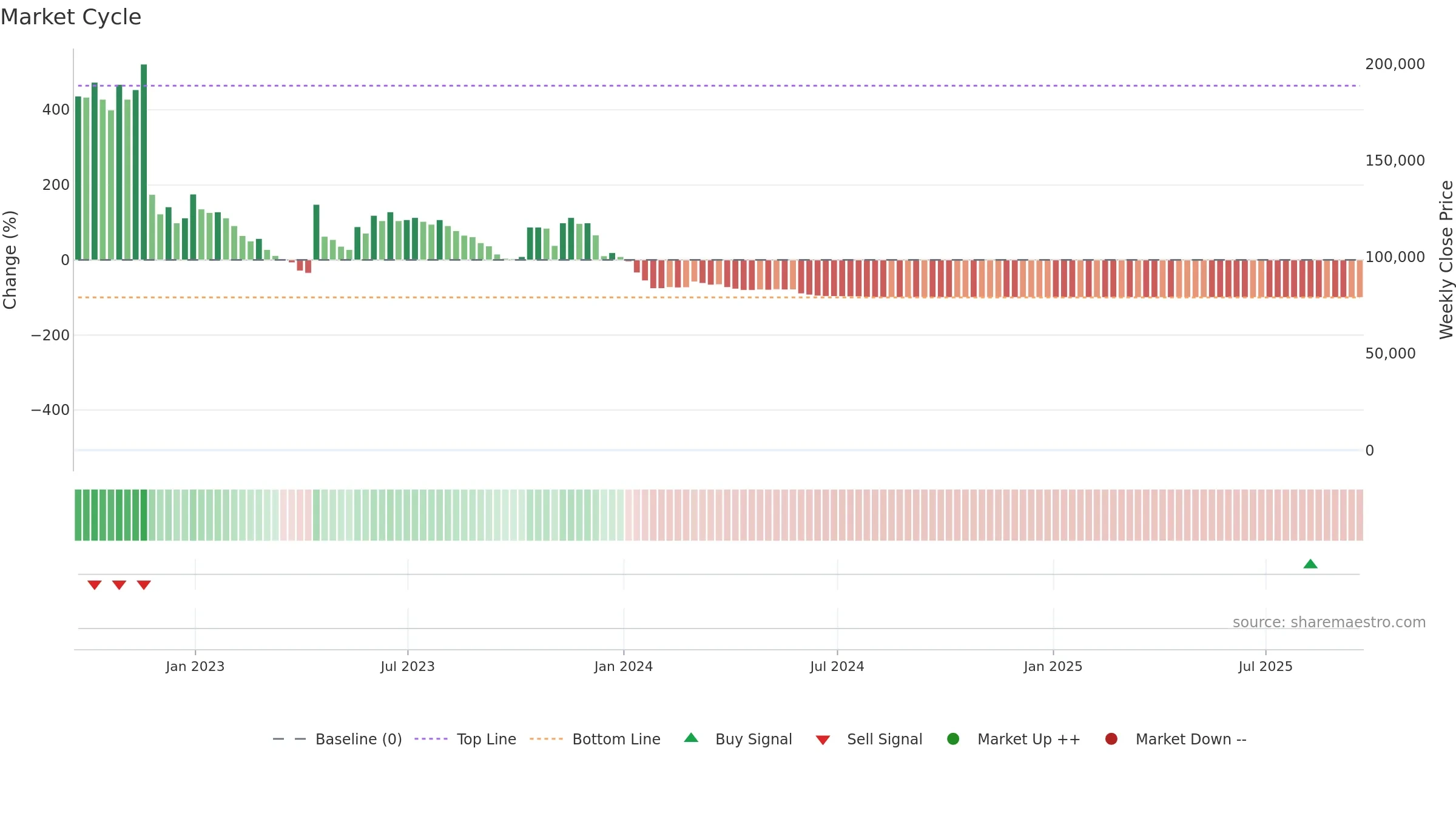Click the 50,000 right axis value
Image resolution: width=1456 pixels, height=819 pixels.
[x=1390, y=353]
